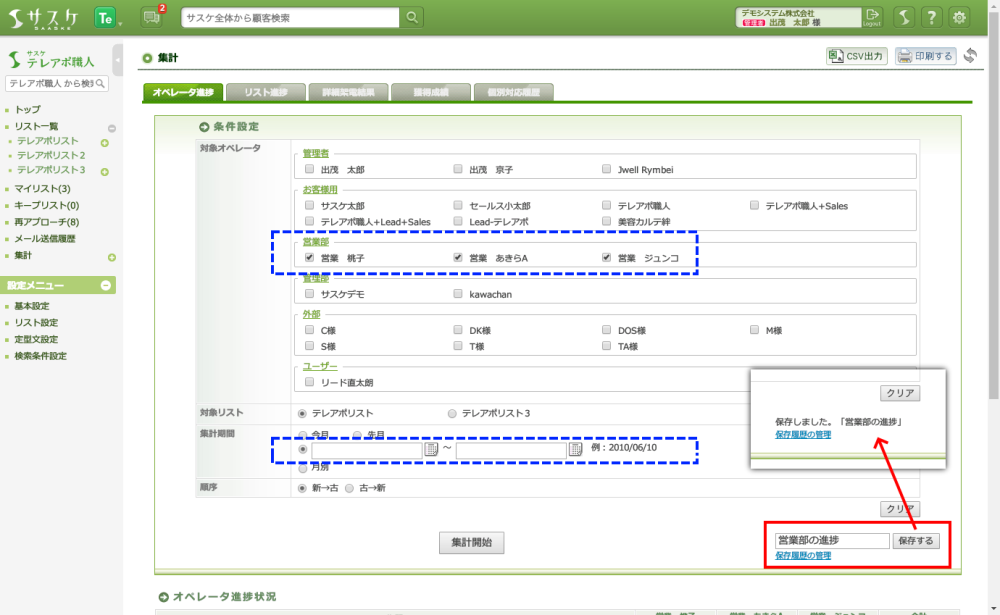Click the CSV出力 export button
The image size is (1000, 615).
pyautogui.click(x=856, y=56)
